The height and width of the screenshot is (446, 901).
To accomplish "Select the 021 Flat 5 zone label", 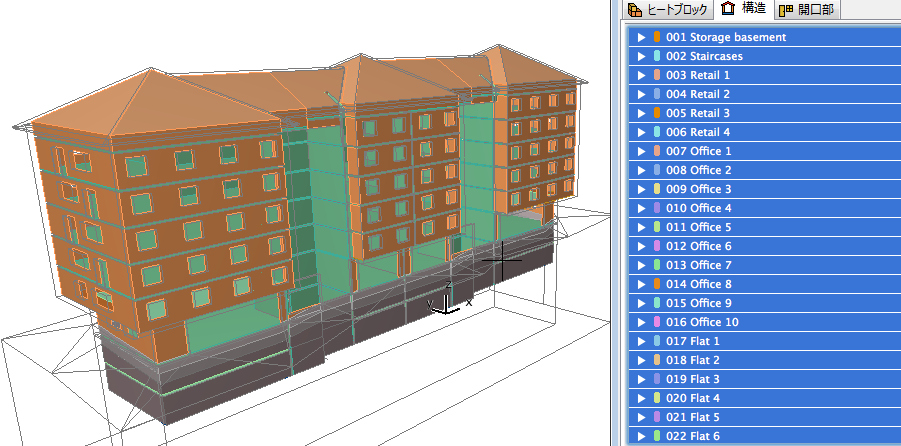I will click(692, 417).
